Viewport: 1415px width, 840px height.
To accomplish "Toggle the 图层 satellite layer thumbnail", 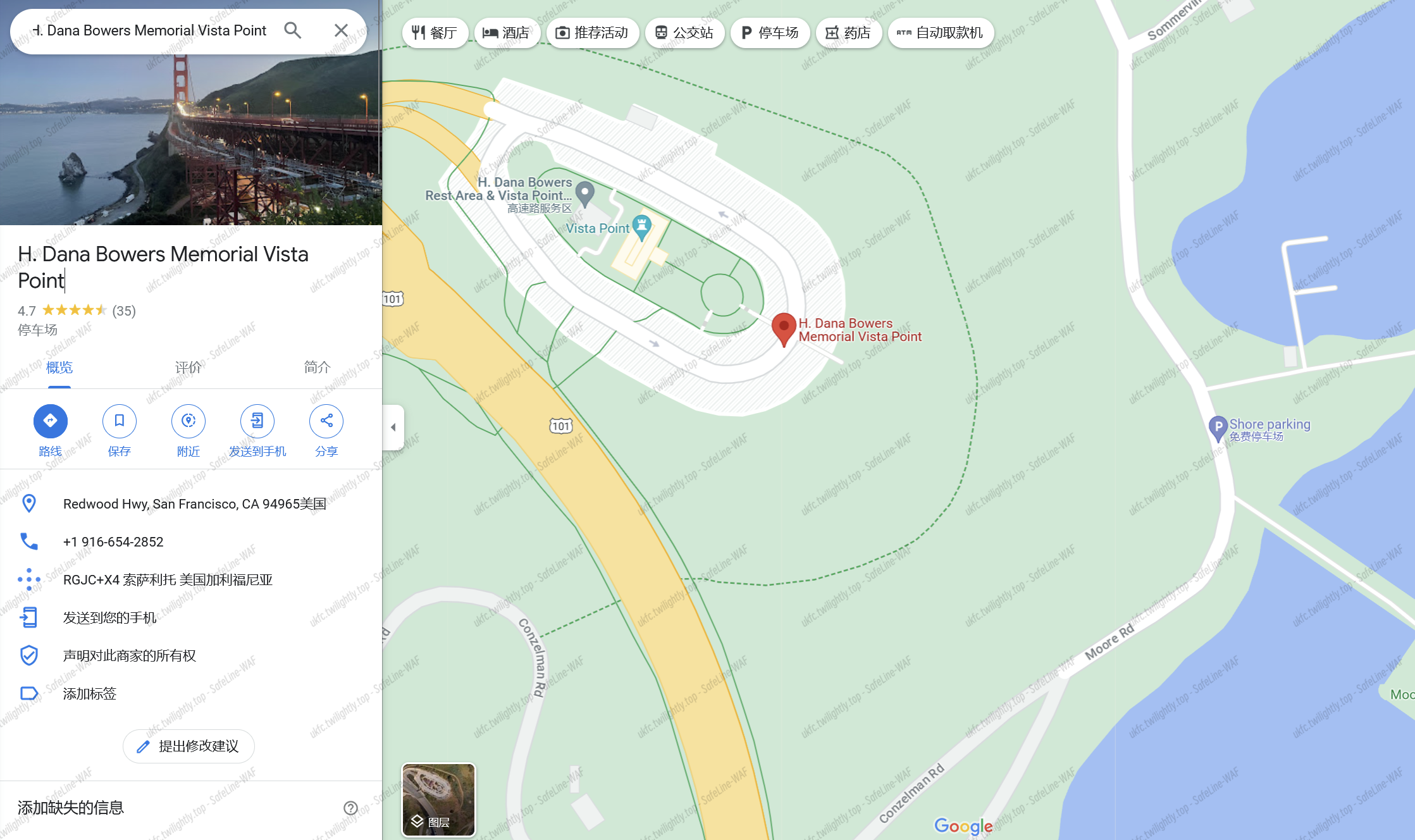I will [x=438, y=800].
